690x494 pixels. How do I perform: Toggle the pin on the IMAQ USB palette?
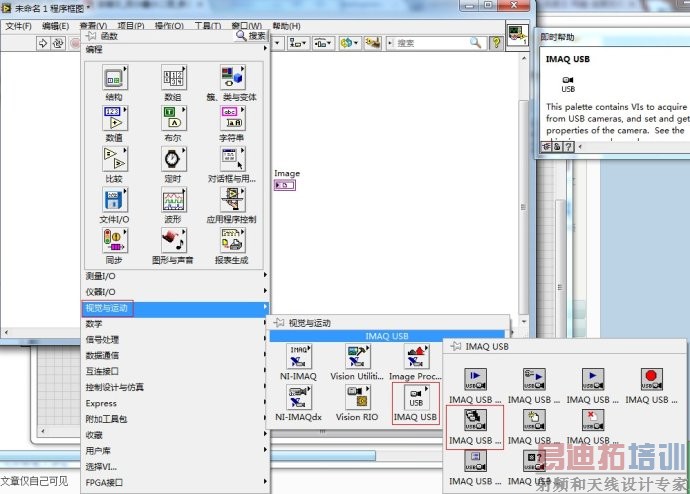coord(455,347)
